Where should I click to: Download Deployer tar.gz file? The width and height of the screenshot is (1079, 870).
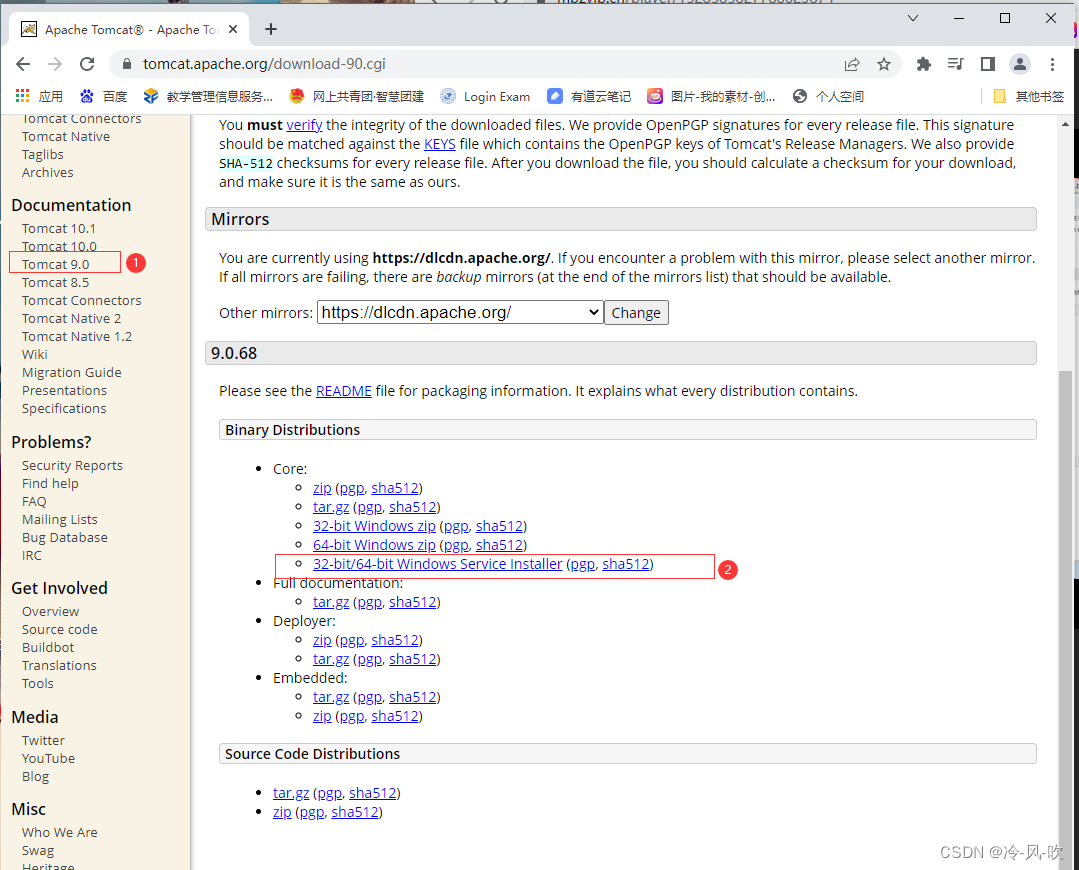click(x=331, y=659)
